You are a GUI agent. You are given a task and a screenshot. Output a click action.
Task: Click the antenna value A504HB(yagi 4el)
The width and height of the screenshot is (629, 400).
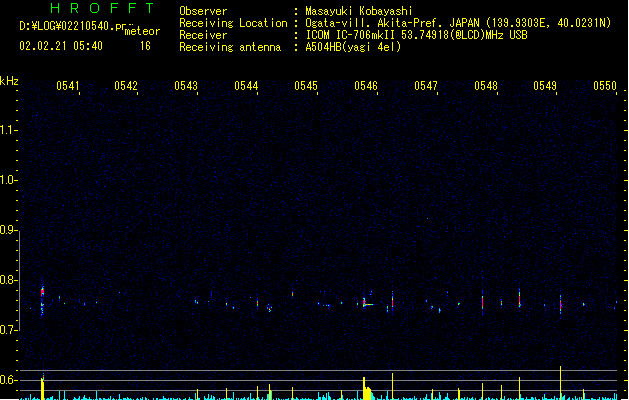tap(353, 47)
